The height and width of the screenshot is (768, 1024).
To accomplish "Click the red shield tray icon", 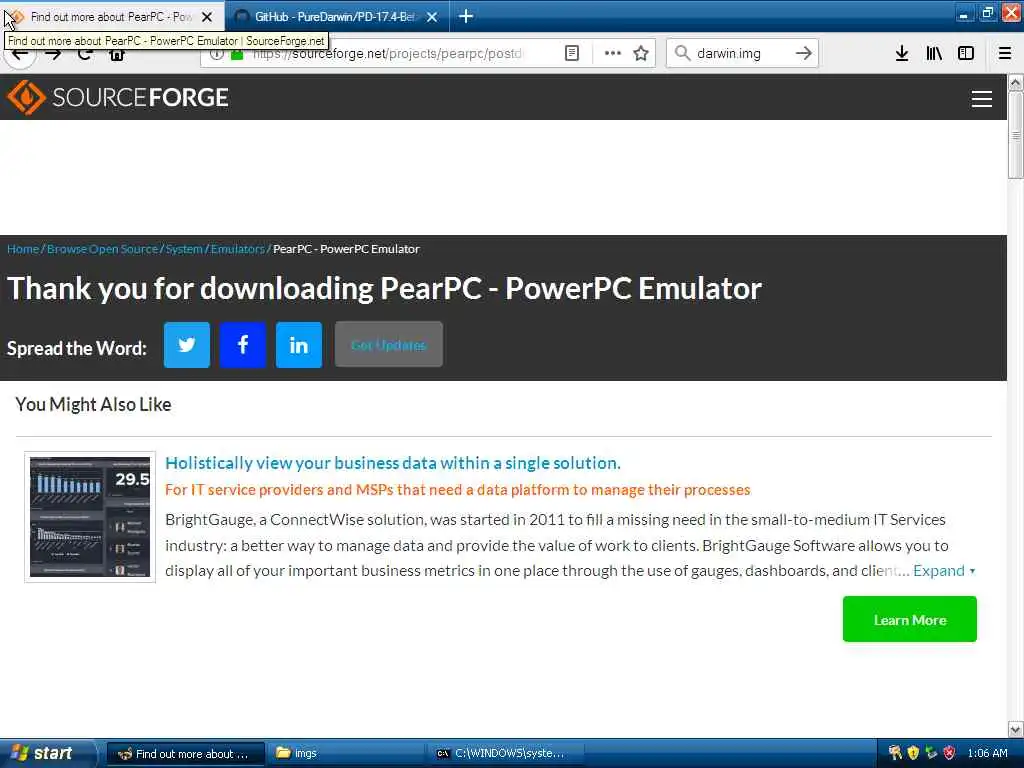I will 949,753.
